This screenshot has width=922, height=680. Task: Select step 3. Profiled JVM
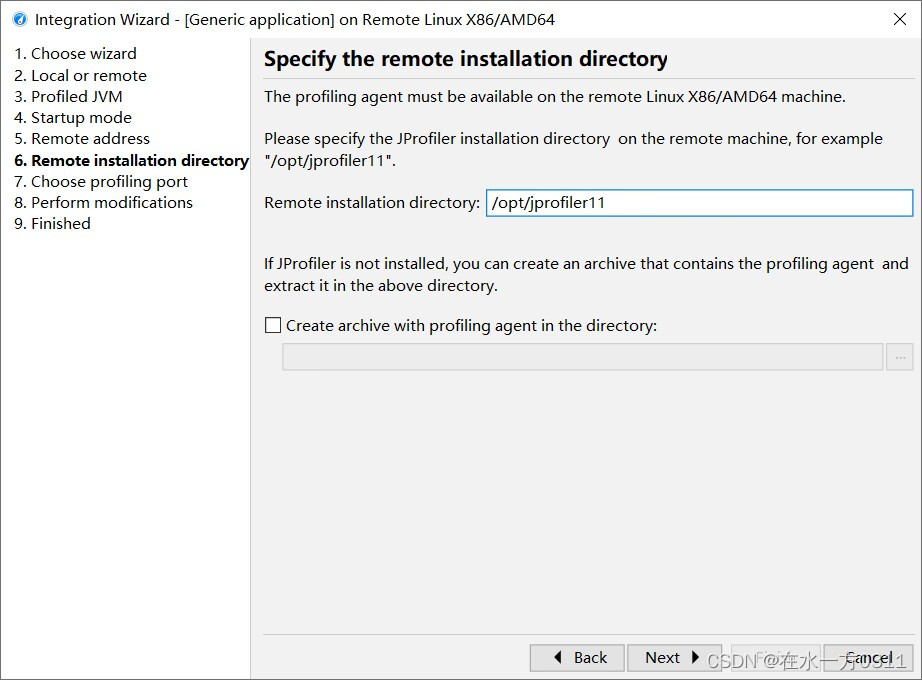(x=68, y=96)
